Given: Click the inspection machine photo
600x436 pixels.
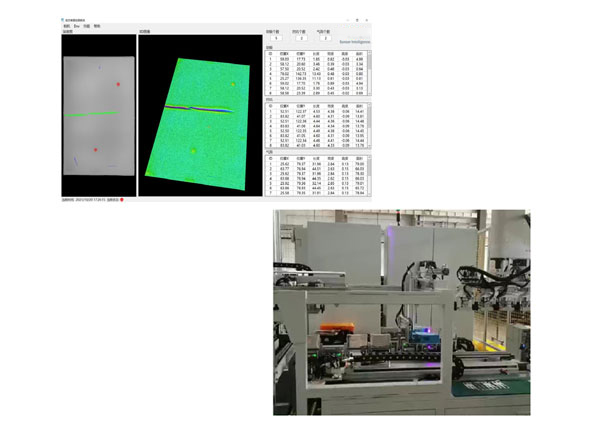Looking at the screenshot, I should click(x=402, y=312).
